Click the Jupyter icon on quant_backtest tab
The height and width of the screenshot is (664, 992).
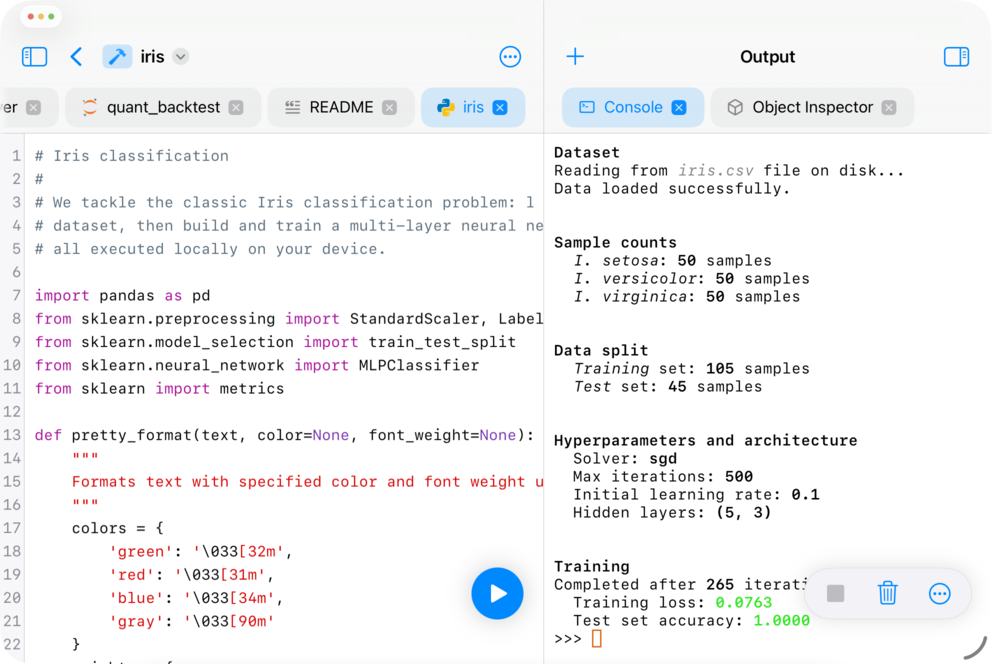90,108
